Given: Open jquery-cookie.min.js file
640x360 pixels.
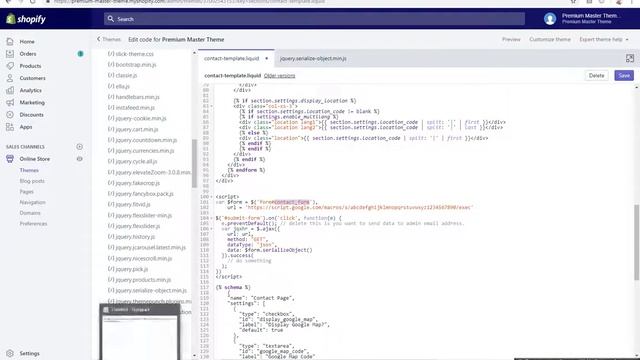Looking at the screenshot, I should coord(141,118).
